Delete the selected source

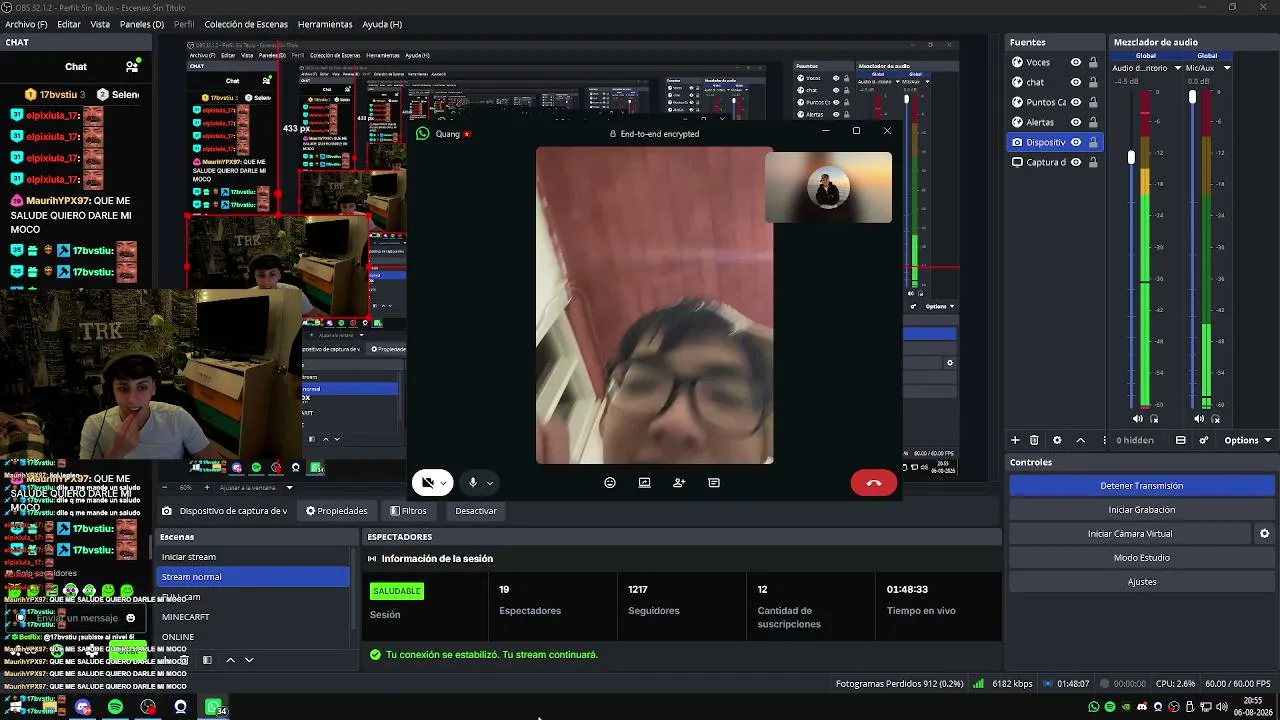(x=1034, y=440)
